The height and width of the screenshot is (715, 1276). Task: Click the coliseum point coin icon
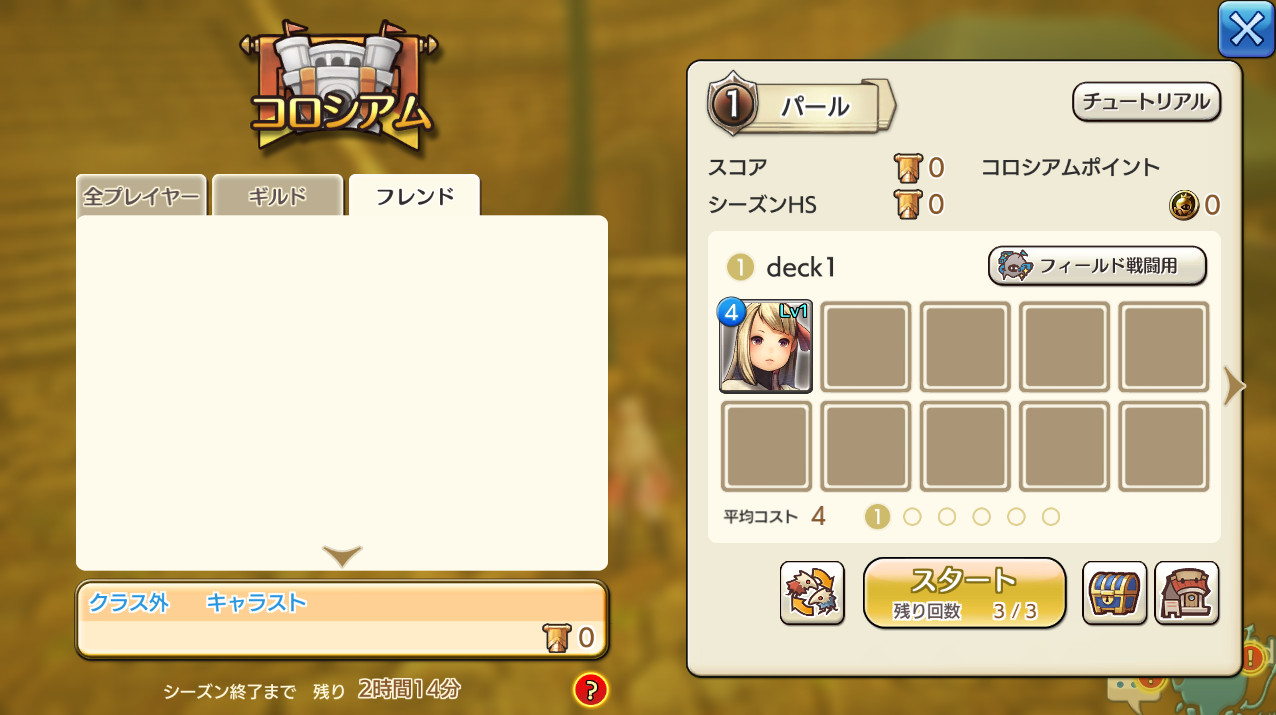[x=1183, y=205]
